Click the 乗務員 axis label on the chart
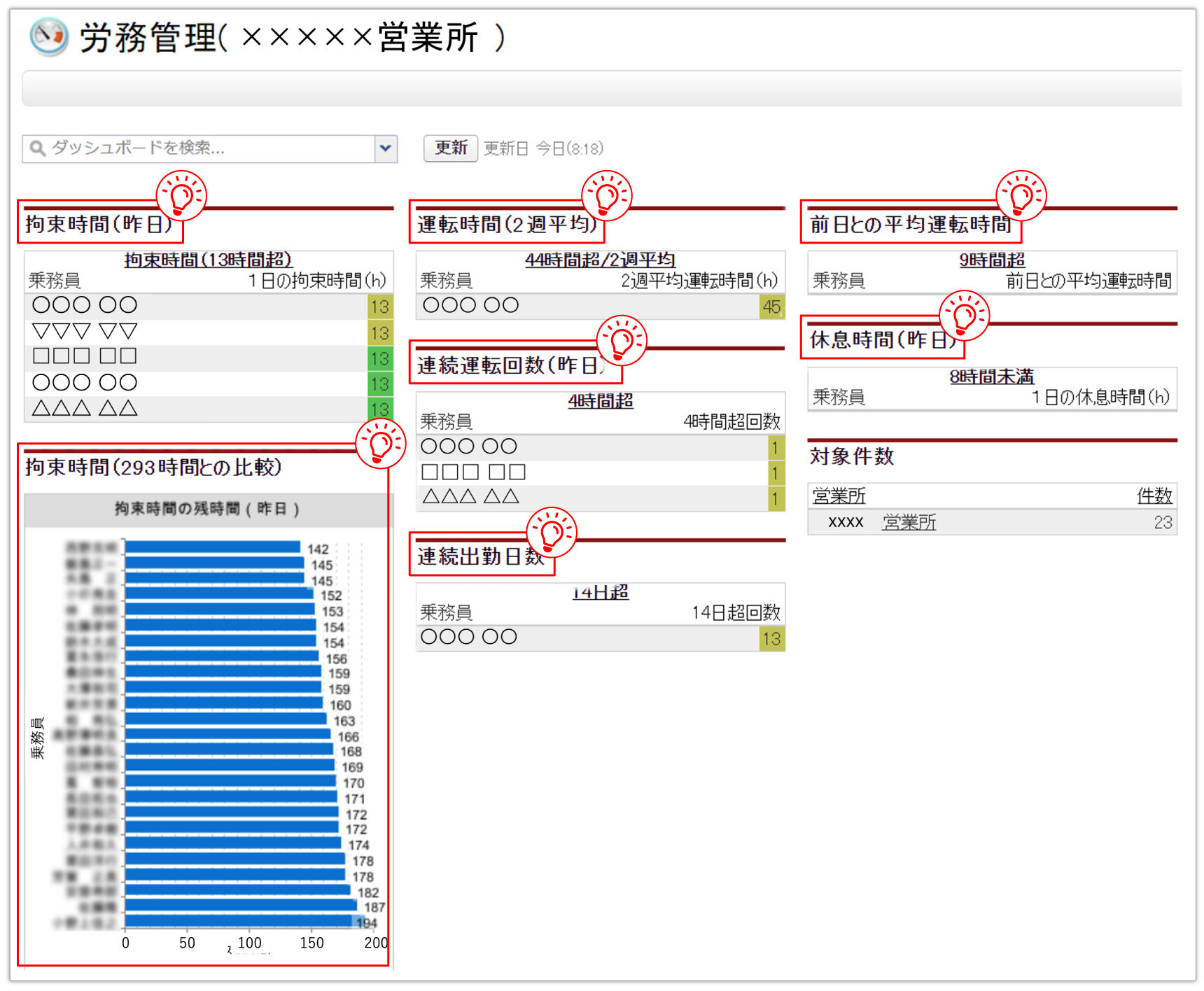Viewport: 1204px width, 991px height. click(x=37, y=738)
